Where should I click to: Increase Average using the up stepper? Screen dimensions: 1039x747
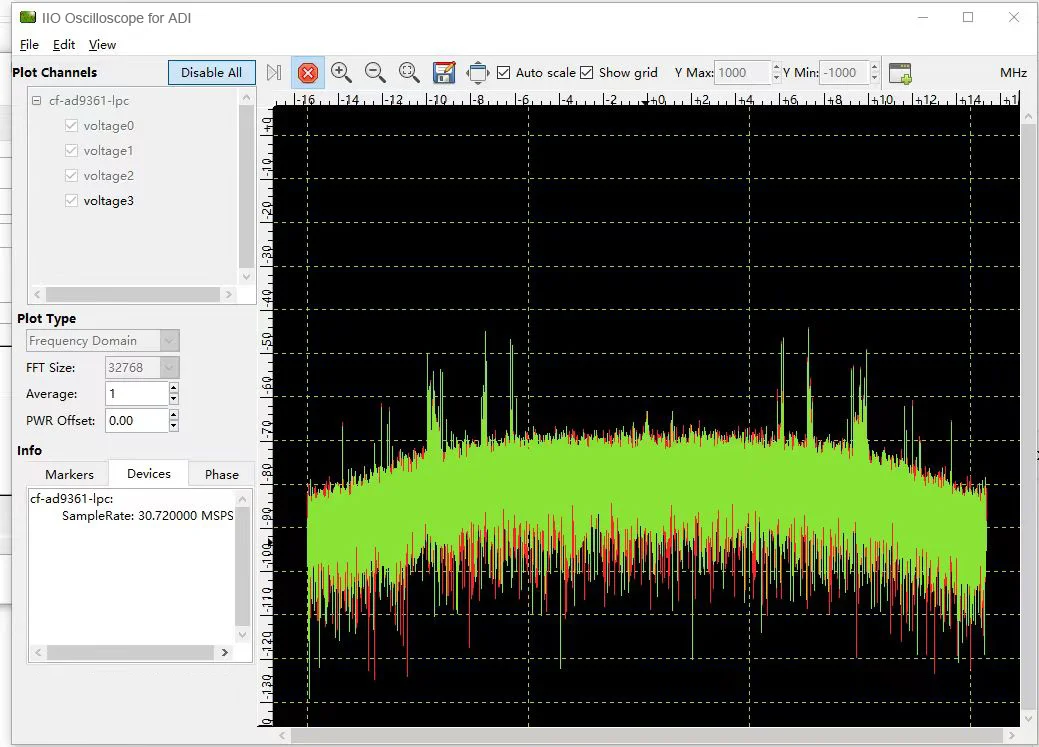tap(172, 388)
